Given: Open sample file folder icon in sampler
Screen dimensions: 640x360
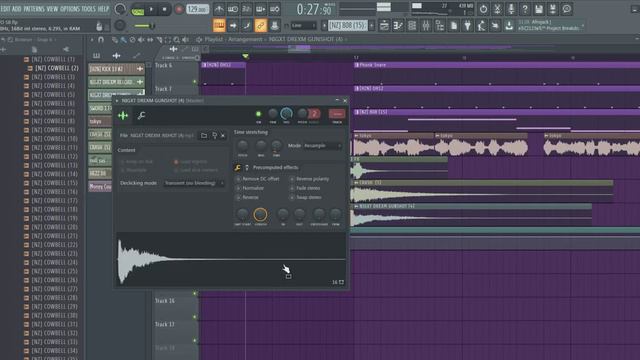Looking at the screenshot, I should click(x=204, y=135).
